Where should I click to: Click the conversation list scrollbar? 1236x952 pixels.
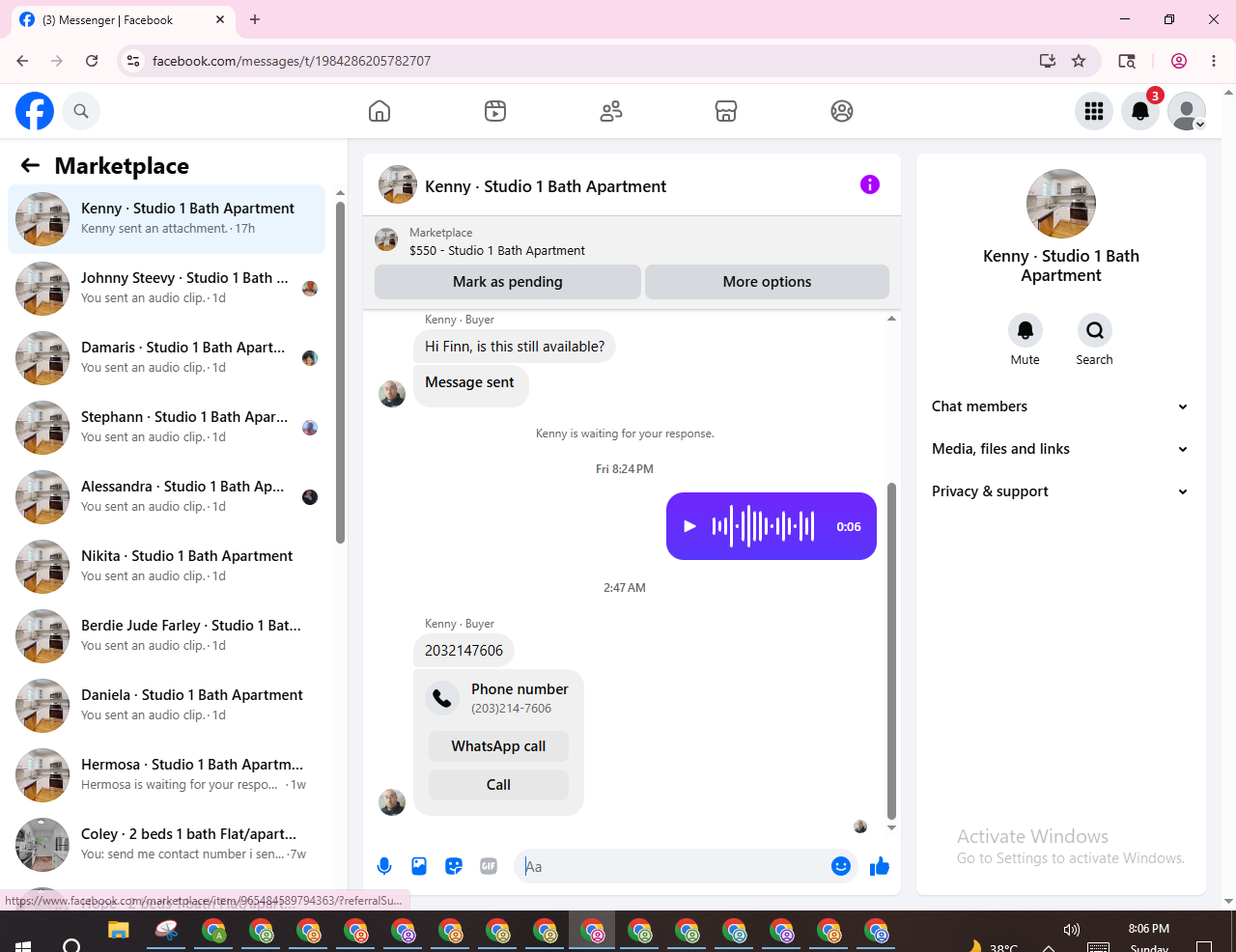point(340,373)
